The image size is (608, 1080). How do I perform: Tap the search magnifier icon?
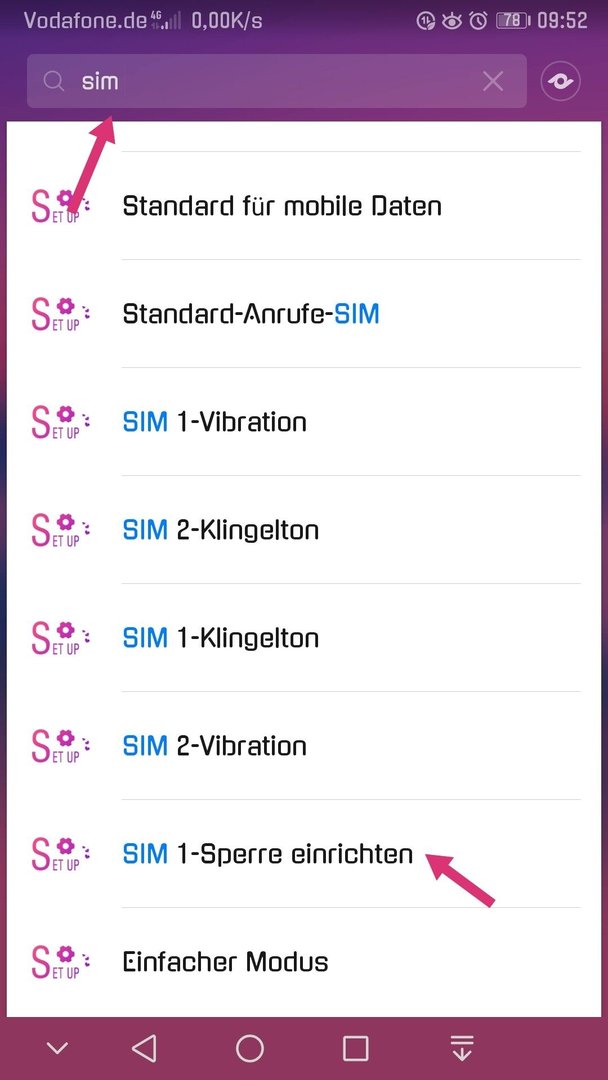pyautogui.click(x=54, y=82)
